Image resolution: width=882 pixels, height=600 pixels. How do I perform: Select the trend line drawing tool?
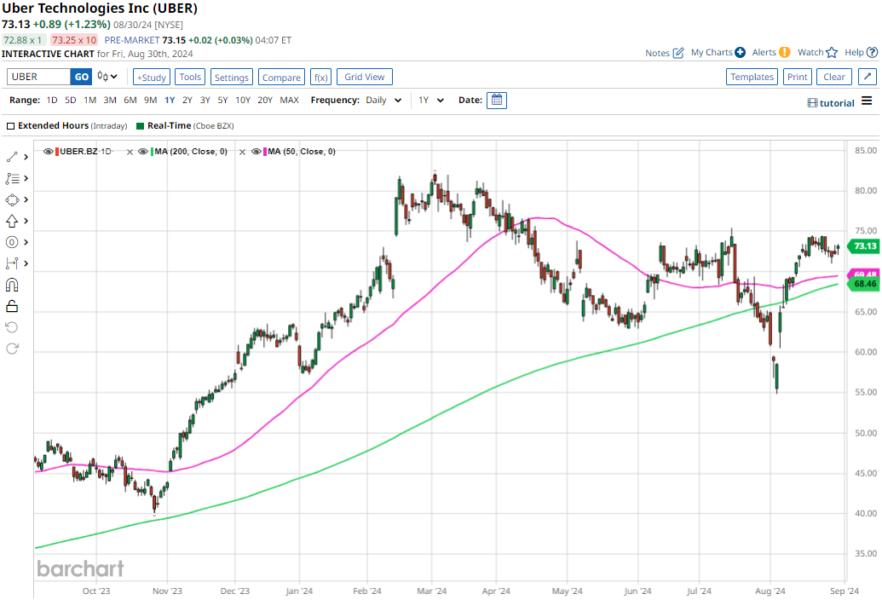[x=12, y=157]
